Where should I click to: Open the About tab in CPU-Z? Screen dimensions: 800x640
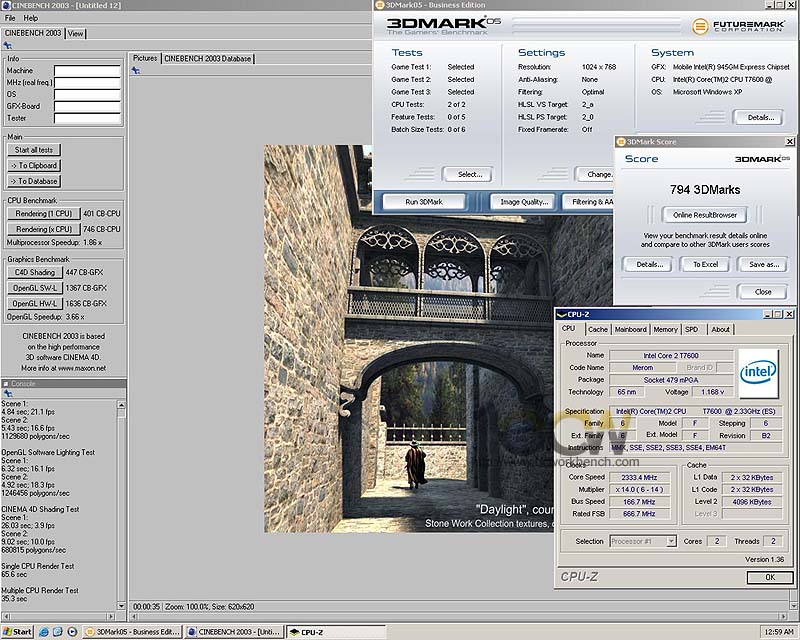pyautogui.click(x=720, y=330)
